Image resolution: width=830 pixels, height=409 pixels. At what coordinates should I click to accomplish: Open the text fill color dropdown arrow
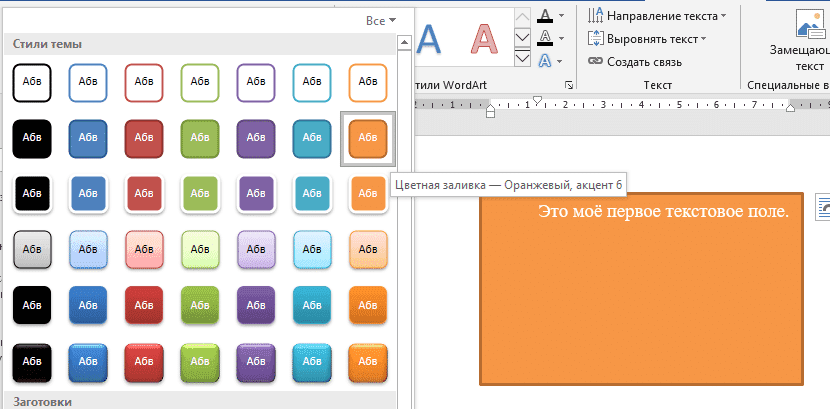point(562,15)
